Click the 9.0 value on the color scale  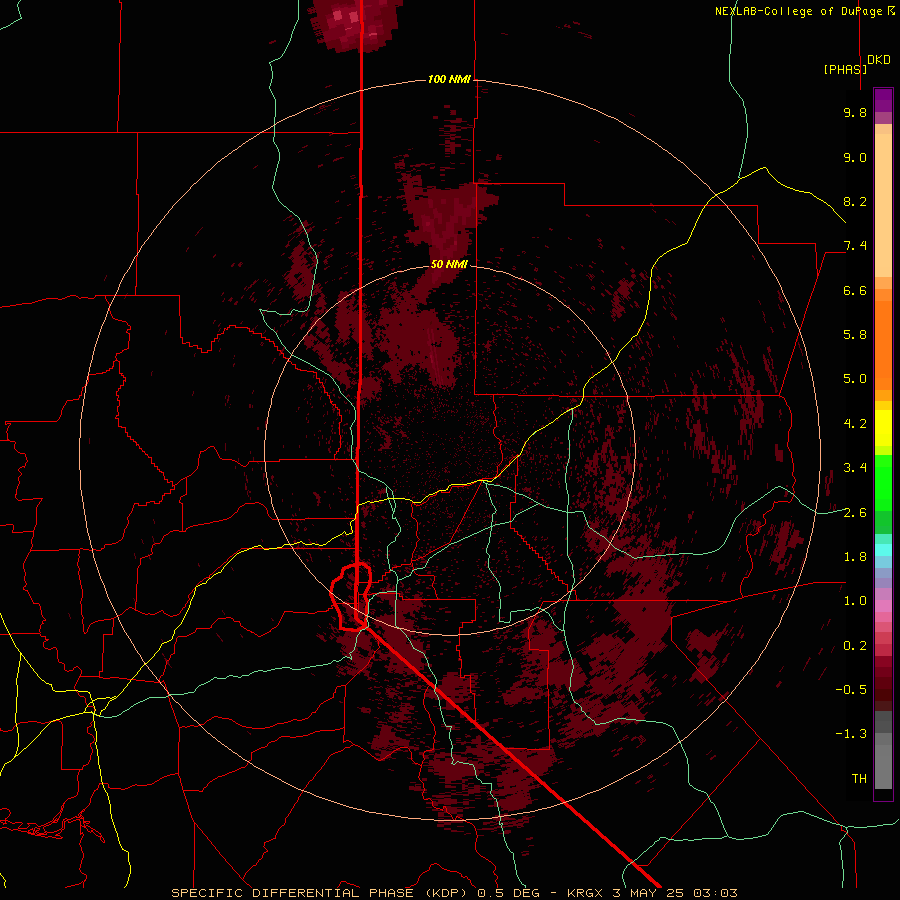(x=855, y=157)
